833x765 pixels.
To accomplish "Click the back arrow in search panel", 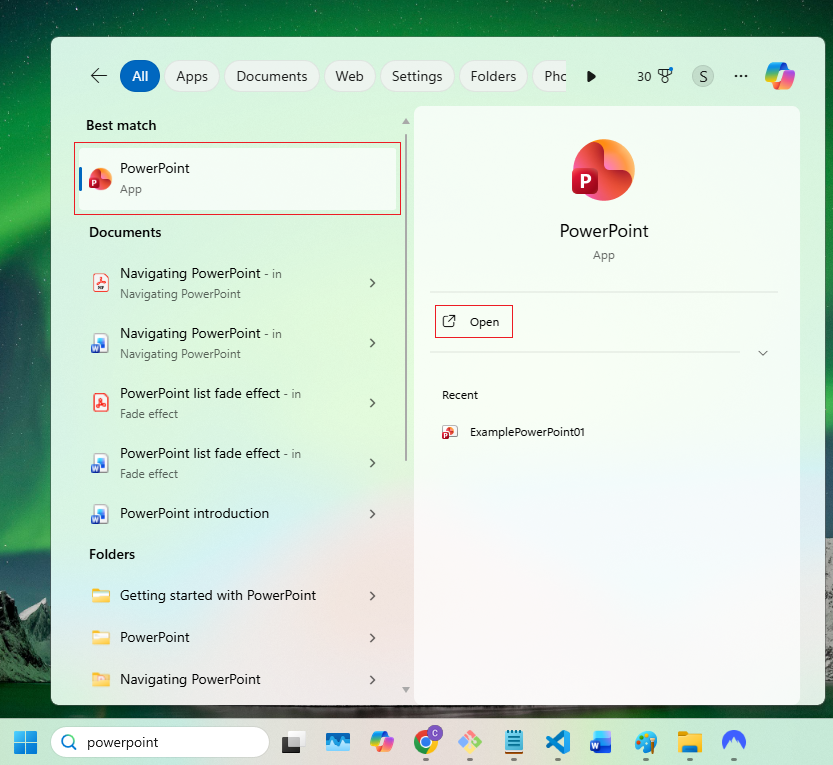I will [96, 75].
